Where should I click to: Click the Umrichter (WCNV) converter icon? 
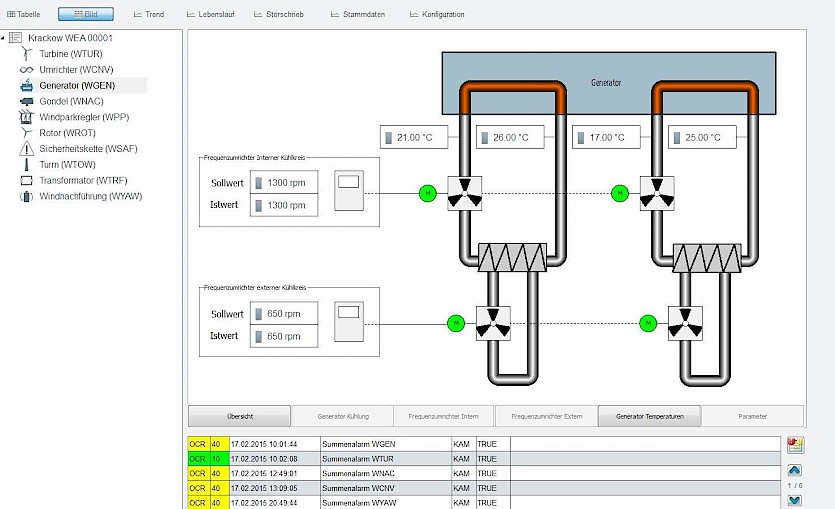(x=26, y=70)
